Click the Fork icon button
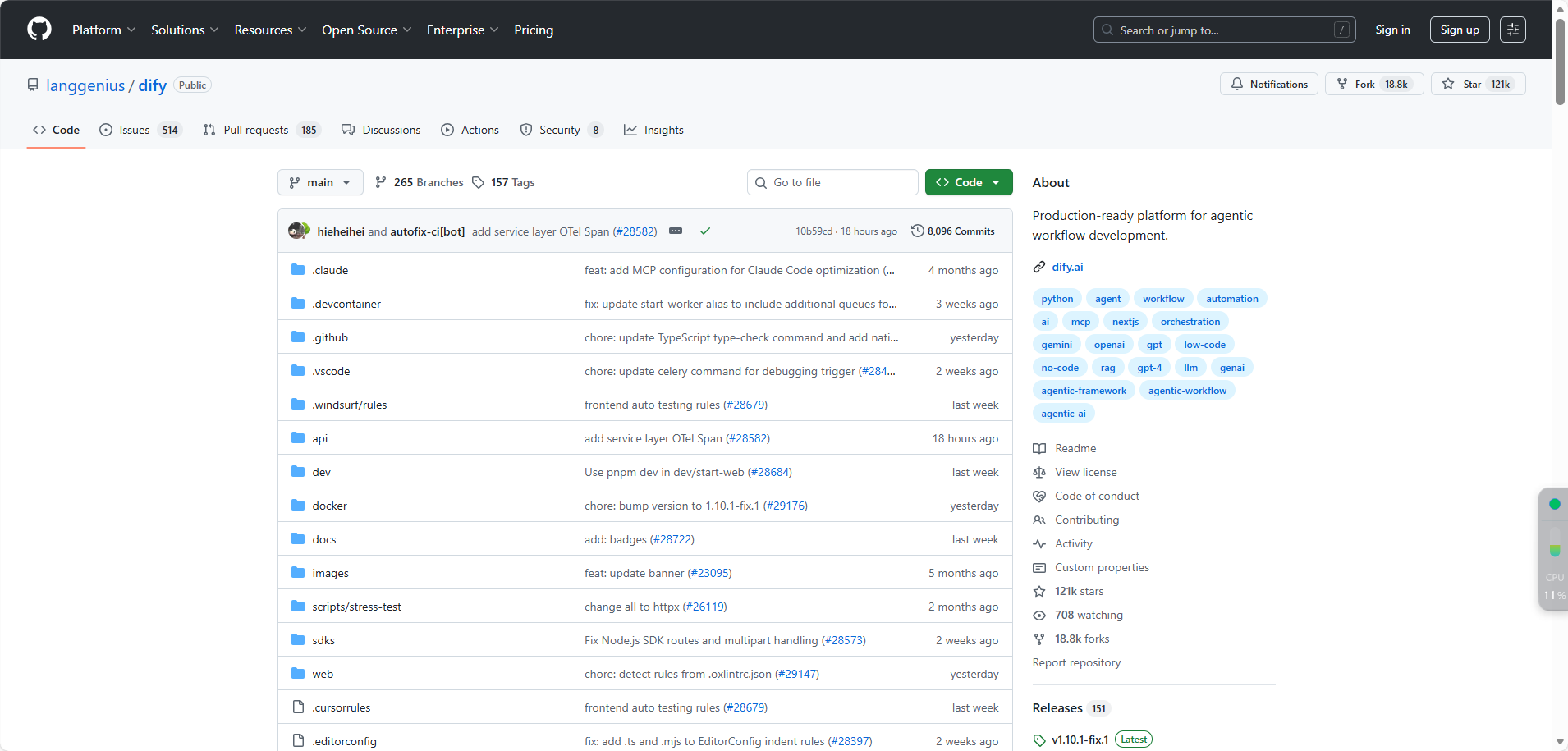The width and height of the screenshot is (1568, 751). (1342, 84)
